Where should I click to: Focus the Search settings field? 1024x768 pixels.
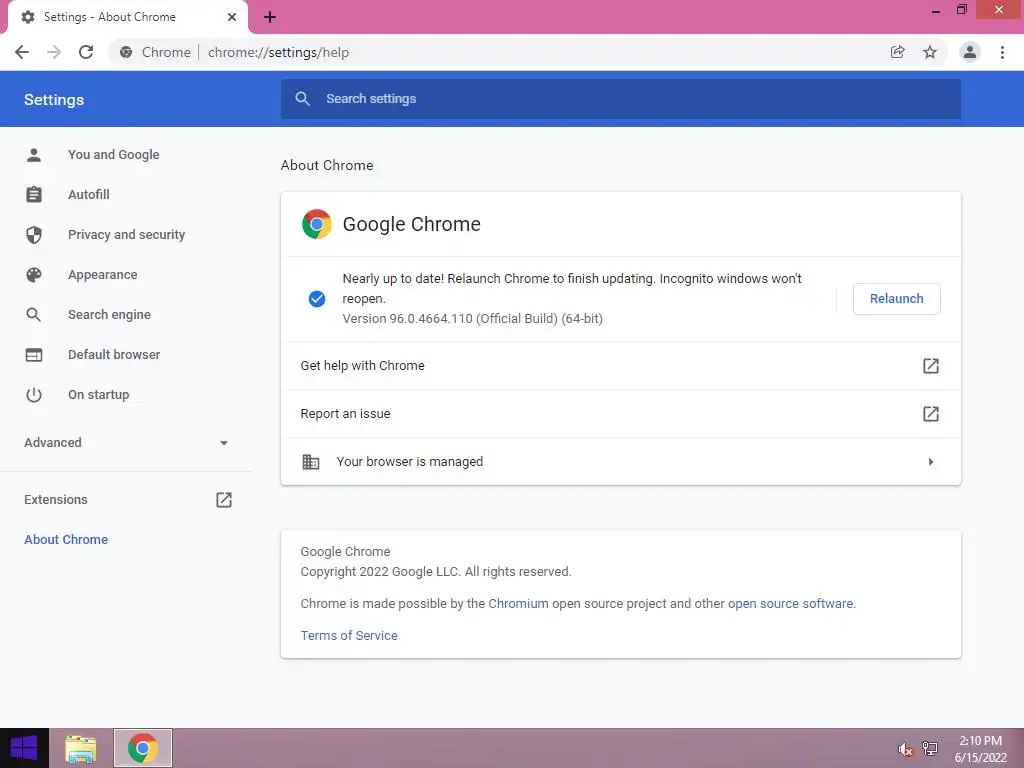620,99
